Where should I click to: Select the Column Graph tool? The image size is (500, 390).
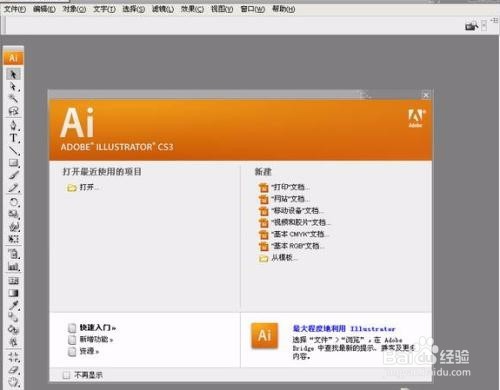point(13,267)
